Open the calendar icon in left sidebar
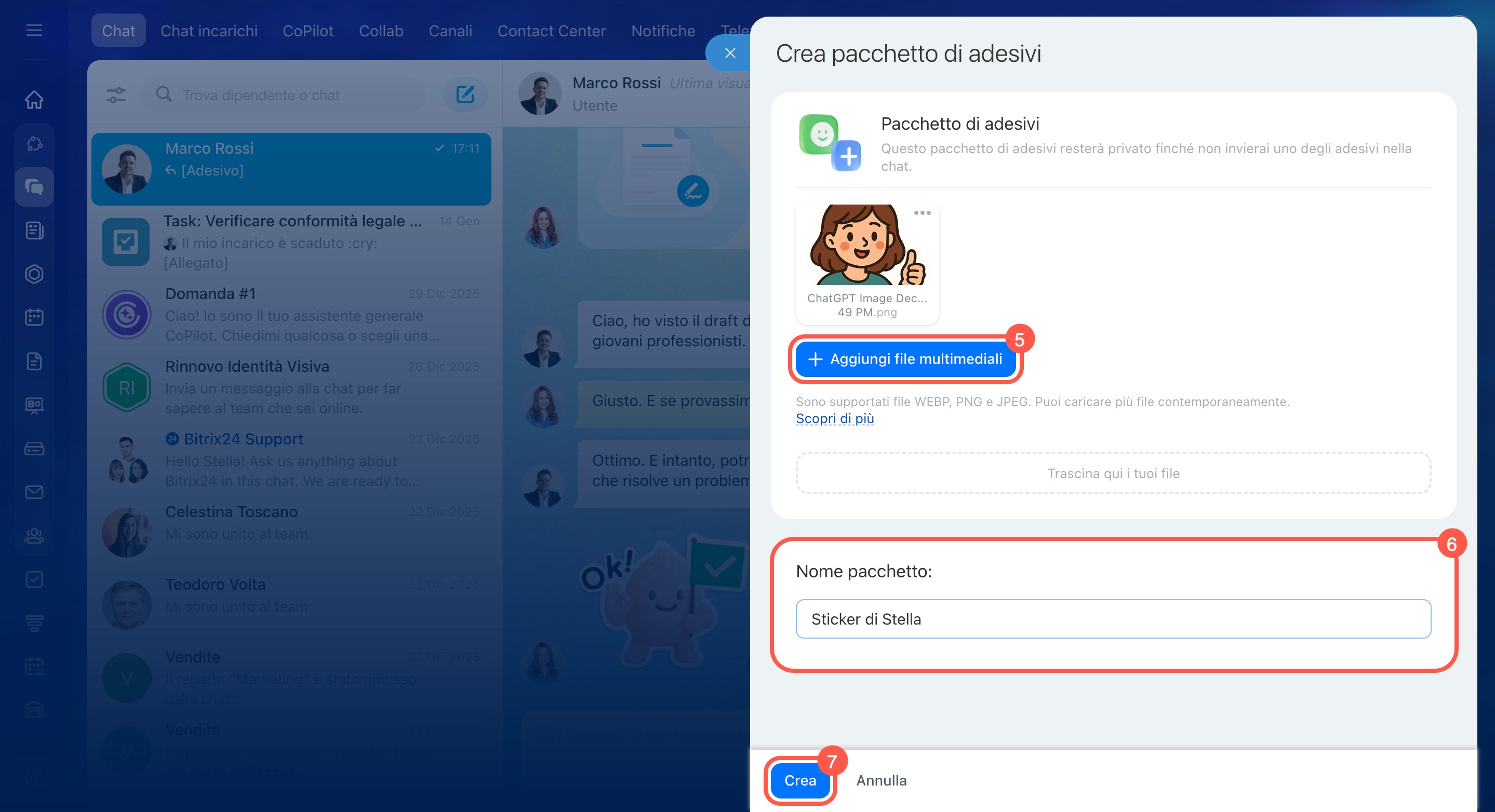 34,317
